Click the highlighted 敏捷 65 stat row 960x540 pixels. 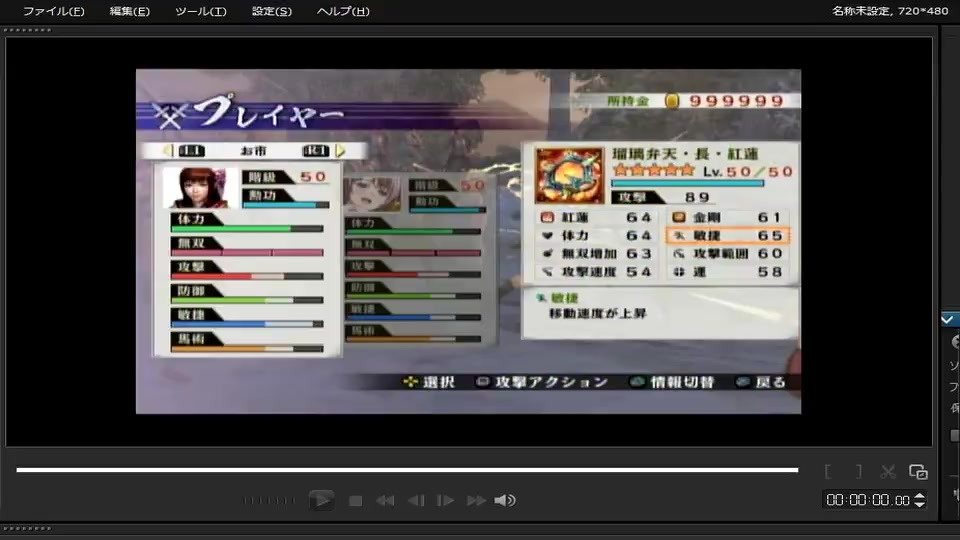point(727,236)
